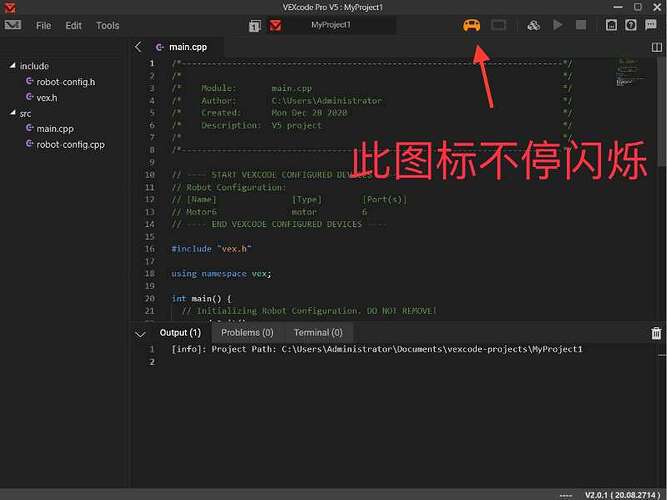Click the 'int main() {' line

202,298
